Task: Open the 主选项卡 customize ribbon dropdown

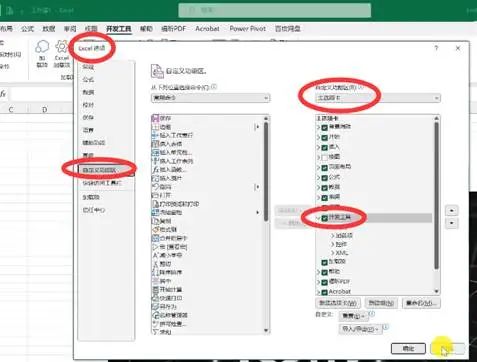Action: [x=378, y=98]
